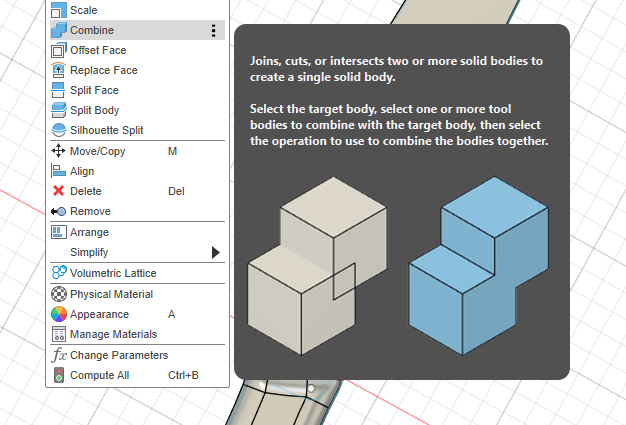Click the Replace Face icon
This screenshot has height=425, width=626.
58,70
